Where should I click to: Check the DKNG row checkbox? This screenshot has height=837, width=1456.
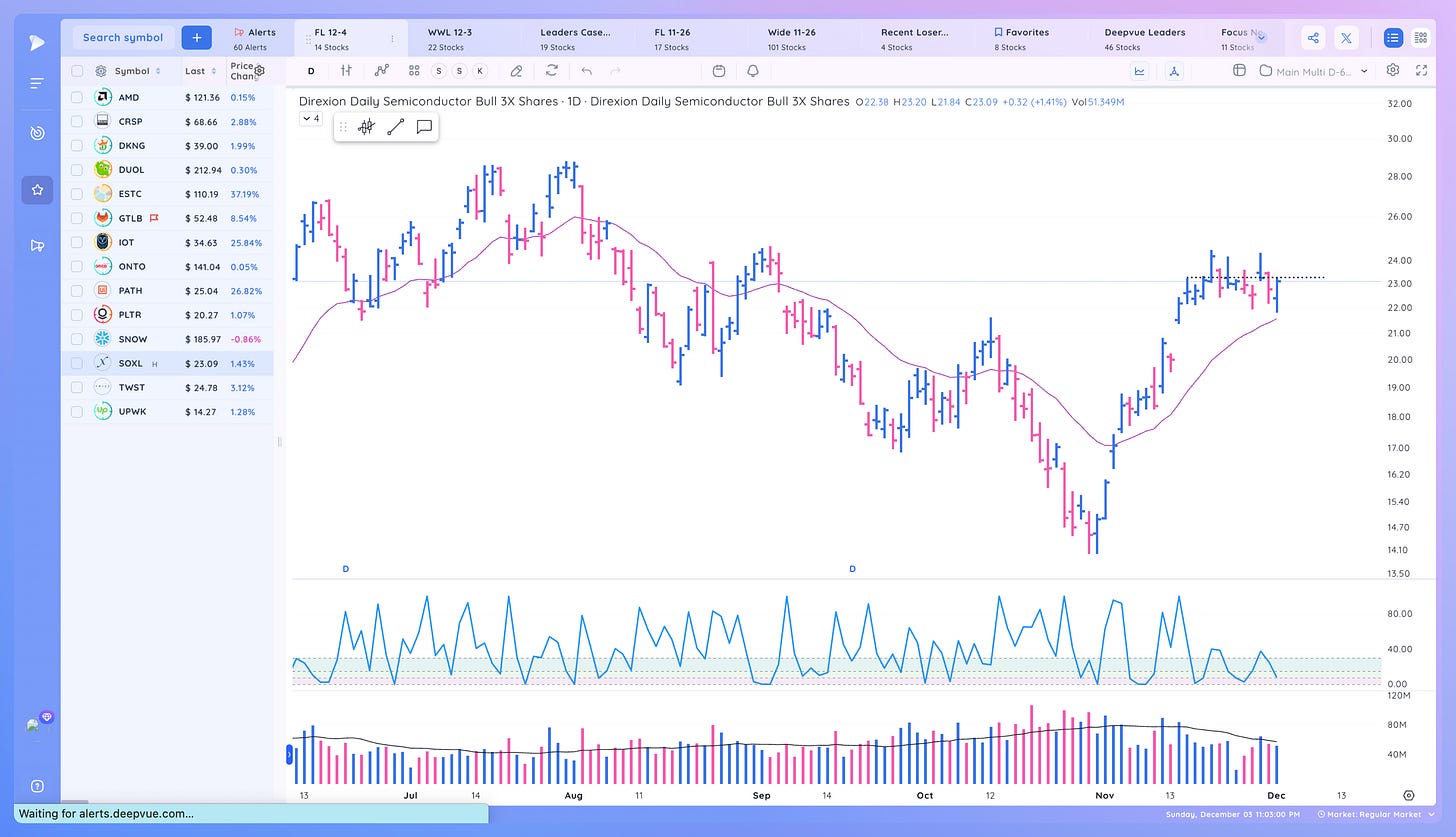coord(77,146)
